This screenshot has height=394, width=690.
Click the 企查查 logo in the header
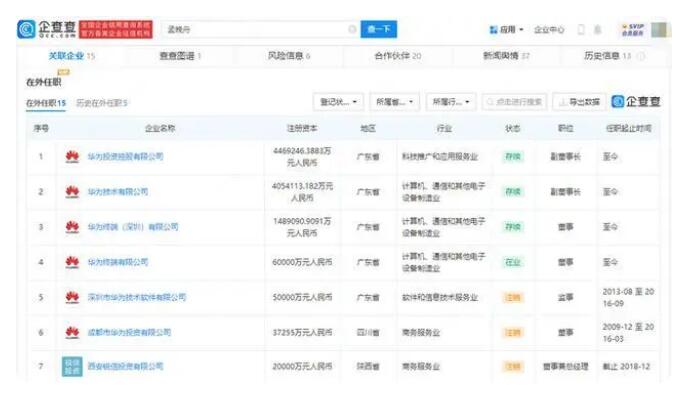(x=47, y=29)
